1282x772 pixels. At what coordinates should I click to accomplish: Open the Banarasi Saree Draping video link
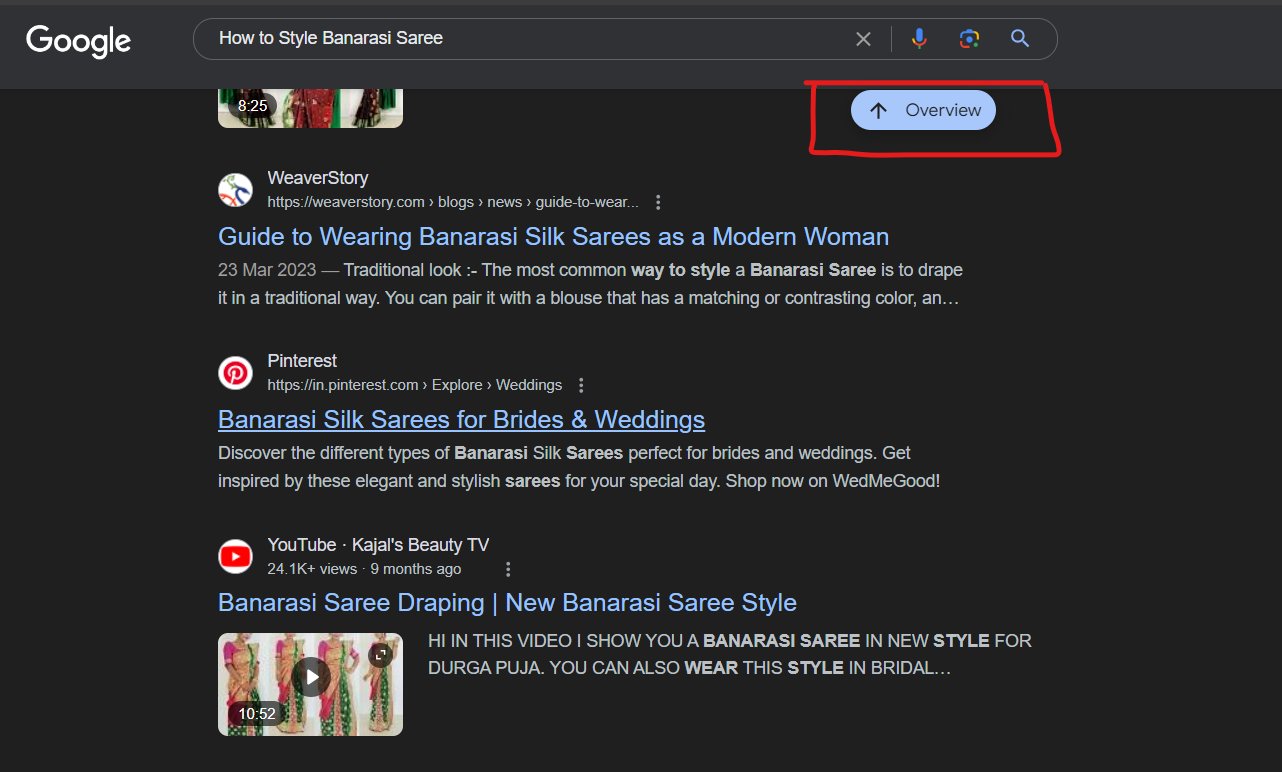507,602
